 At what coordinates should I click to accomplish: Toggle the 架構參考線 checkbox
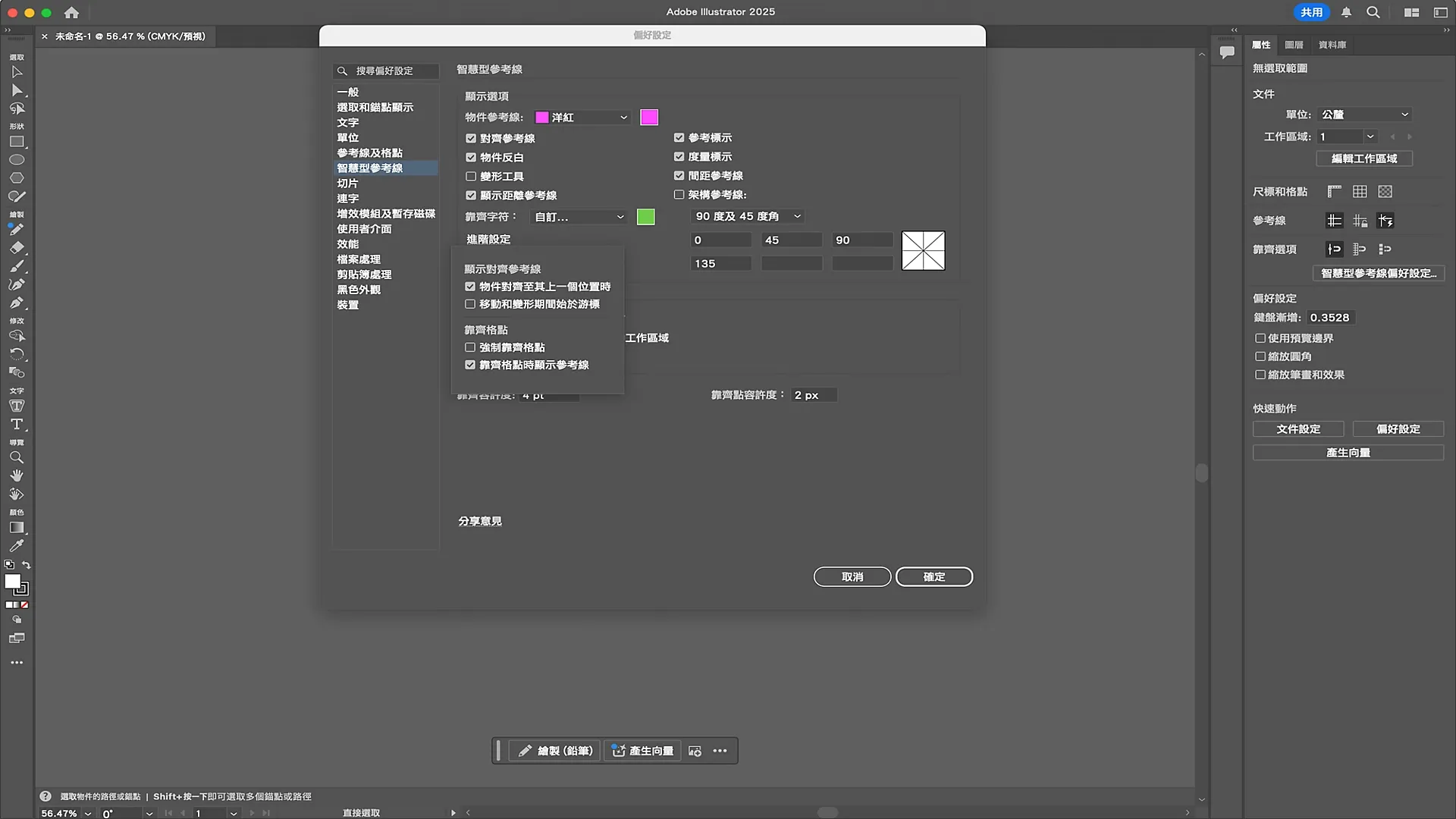point(679,195)
